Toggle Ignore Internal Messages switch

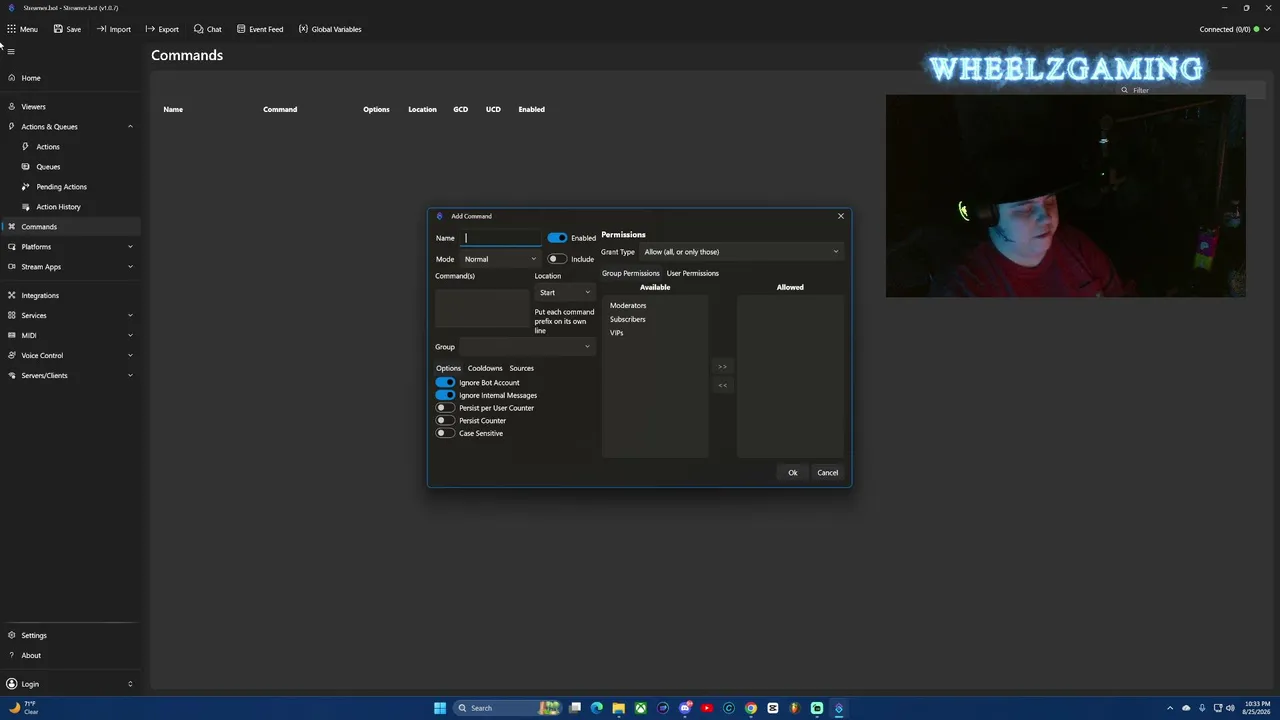(445, 395)
